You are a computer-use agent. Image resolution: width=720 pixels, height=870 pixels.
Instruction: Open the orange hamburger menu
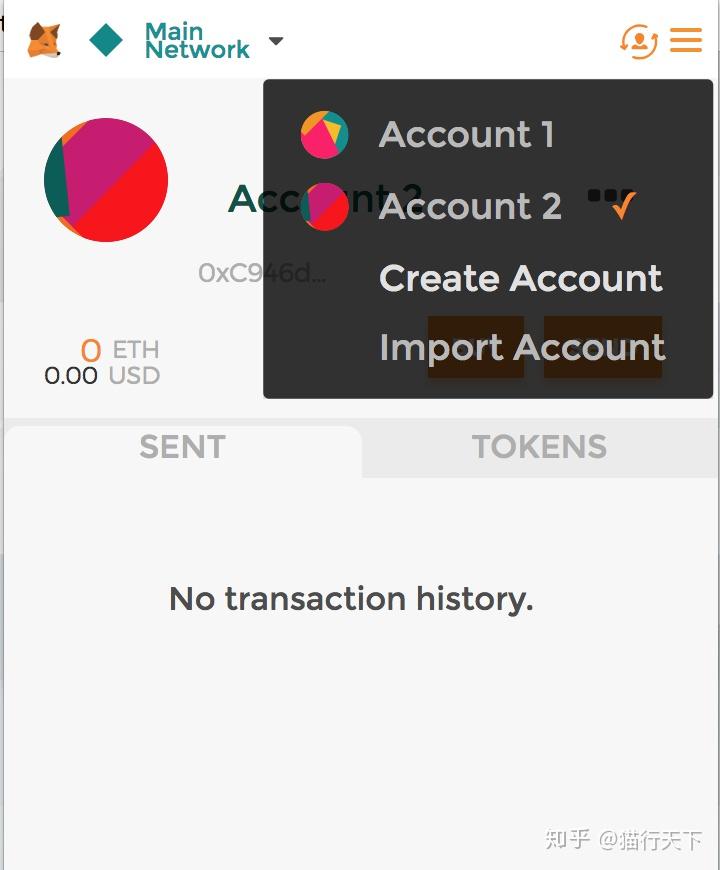[x=686, y=40]
